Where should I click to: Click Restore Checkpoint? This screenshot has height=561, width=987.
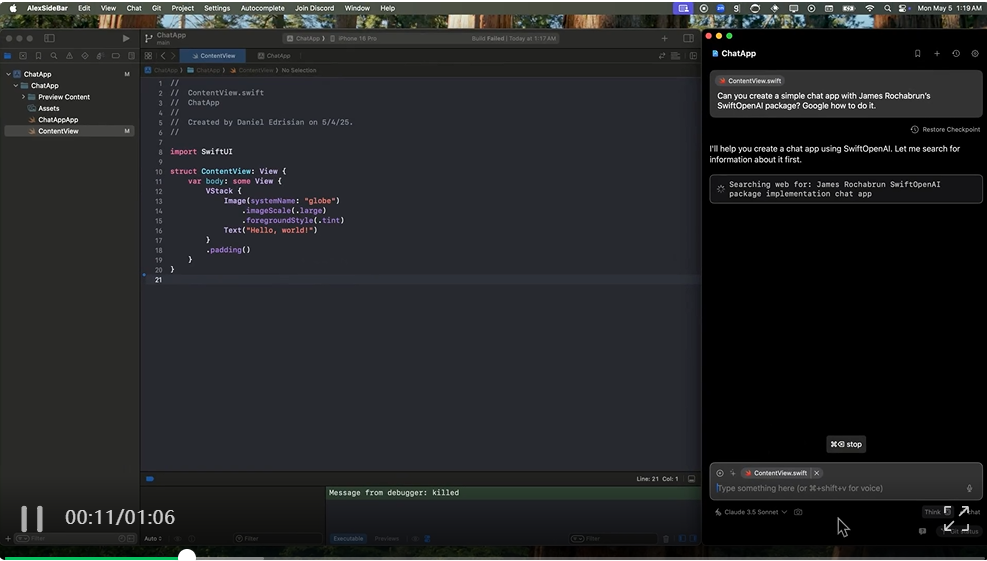(x=945, y=130)
